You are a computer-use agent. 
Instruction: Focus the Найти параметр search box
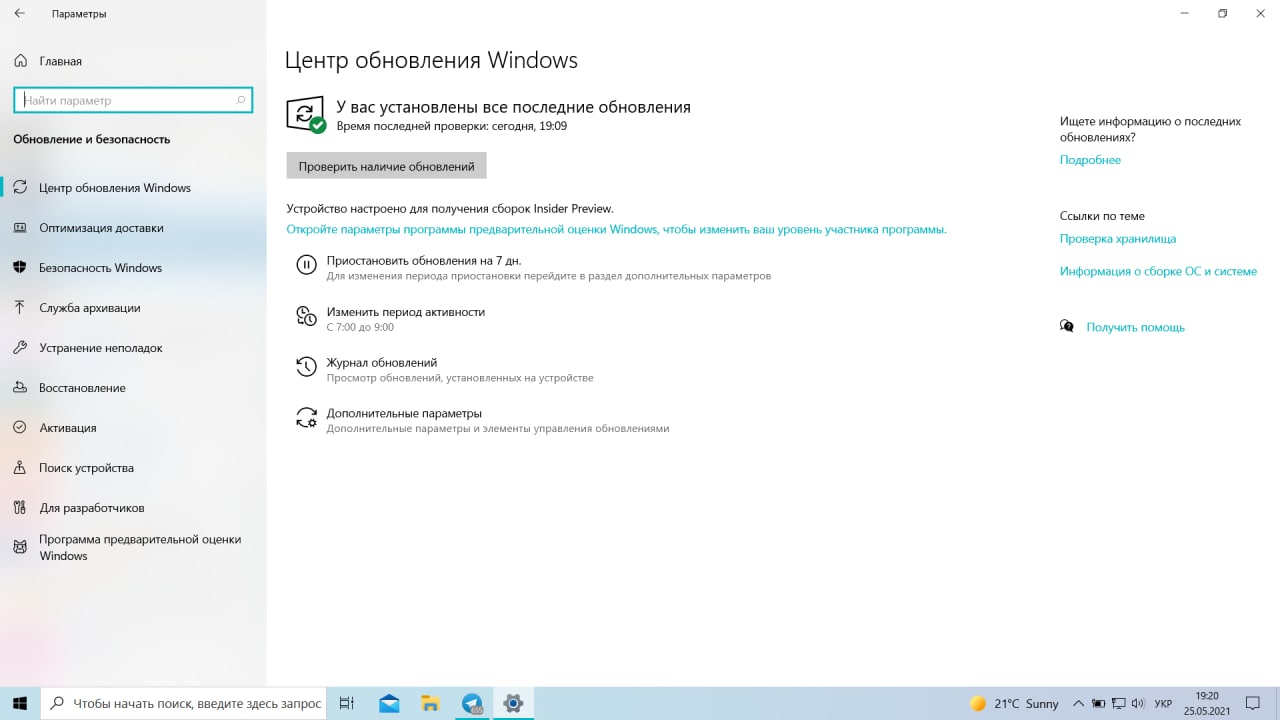(x=133, y=100)
